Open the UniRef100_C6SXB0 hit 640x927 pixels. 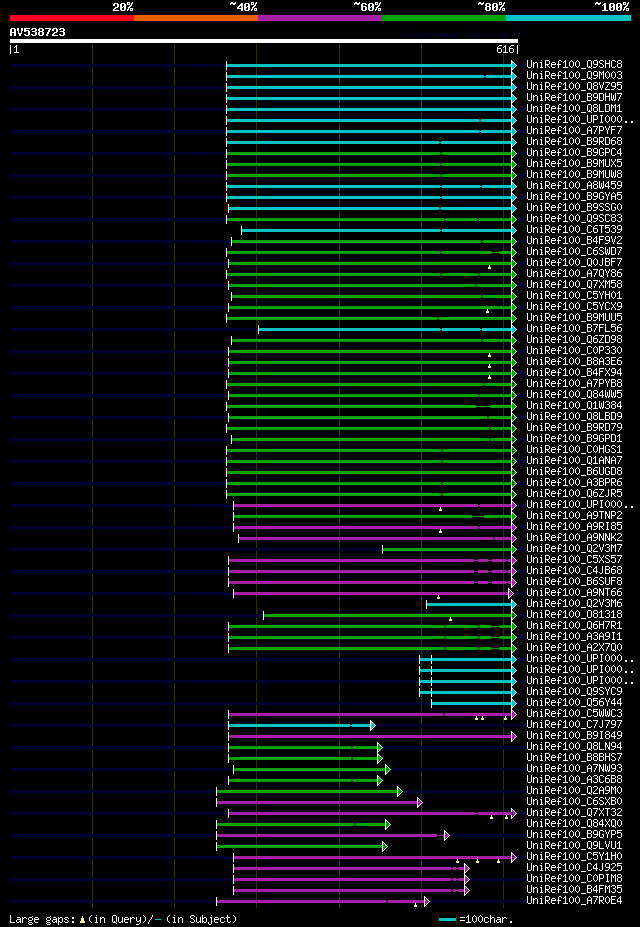tap(574, 802)
